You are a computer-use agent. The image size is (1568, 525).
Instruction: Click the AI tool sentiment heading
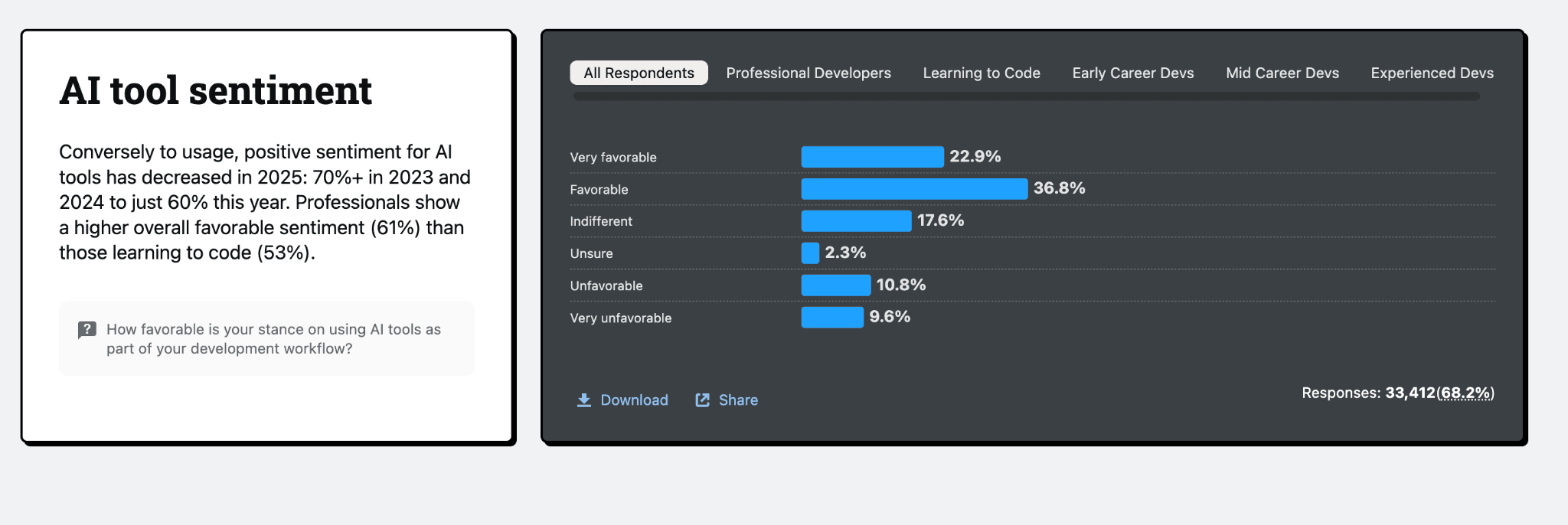(216, 90)
